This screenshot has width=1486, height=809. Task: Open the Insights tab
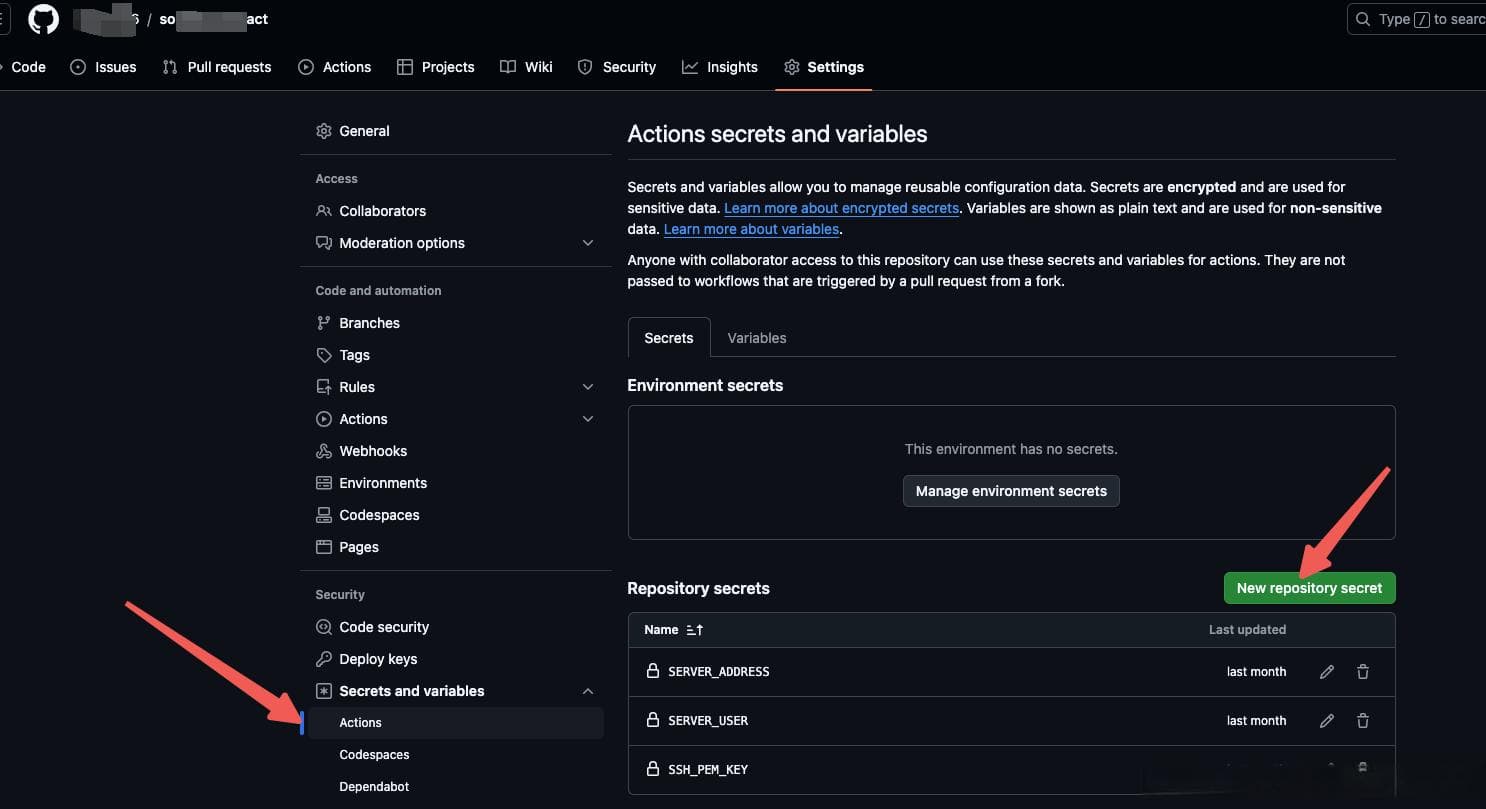click(720, 67)
